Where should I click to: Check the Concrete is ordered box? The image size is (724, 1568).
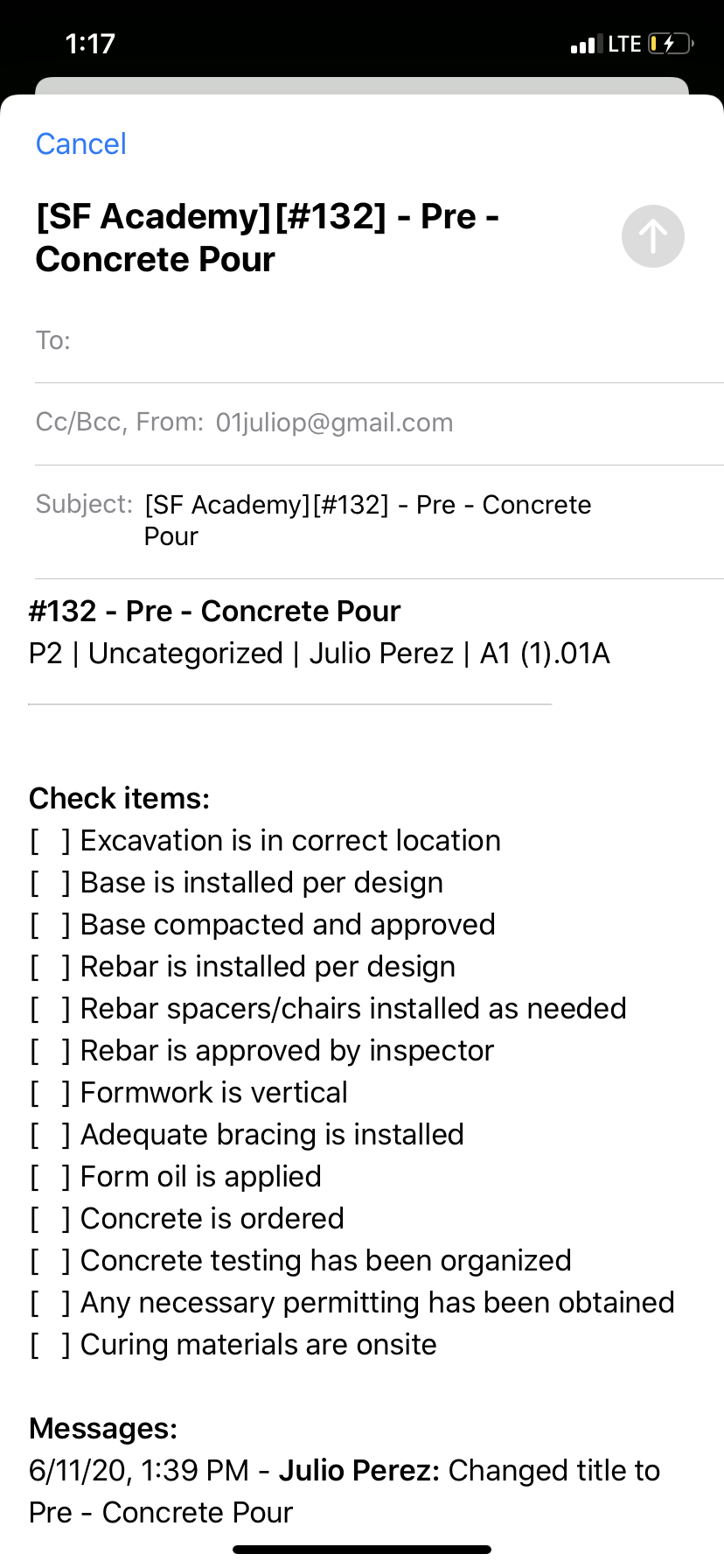pyautogui.click(x=50, y=1219)
